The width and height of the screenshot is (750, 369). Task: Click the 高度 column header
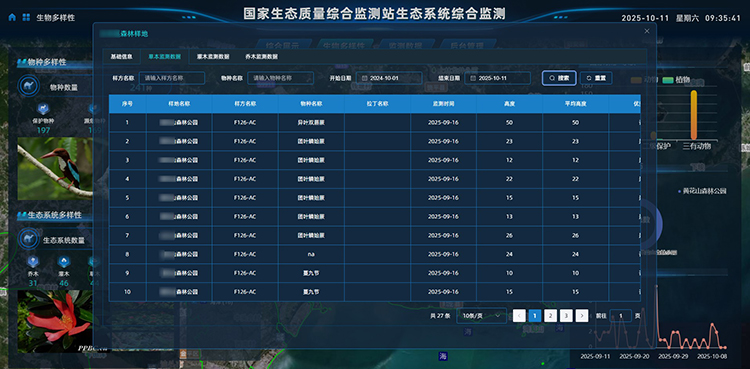(x=509, y=103)
